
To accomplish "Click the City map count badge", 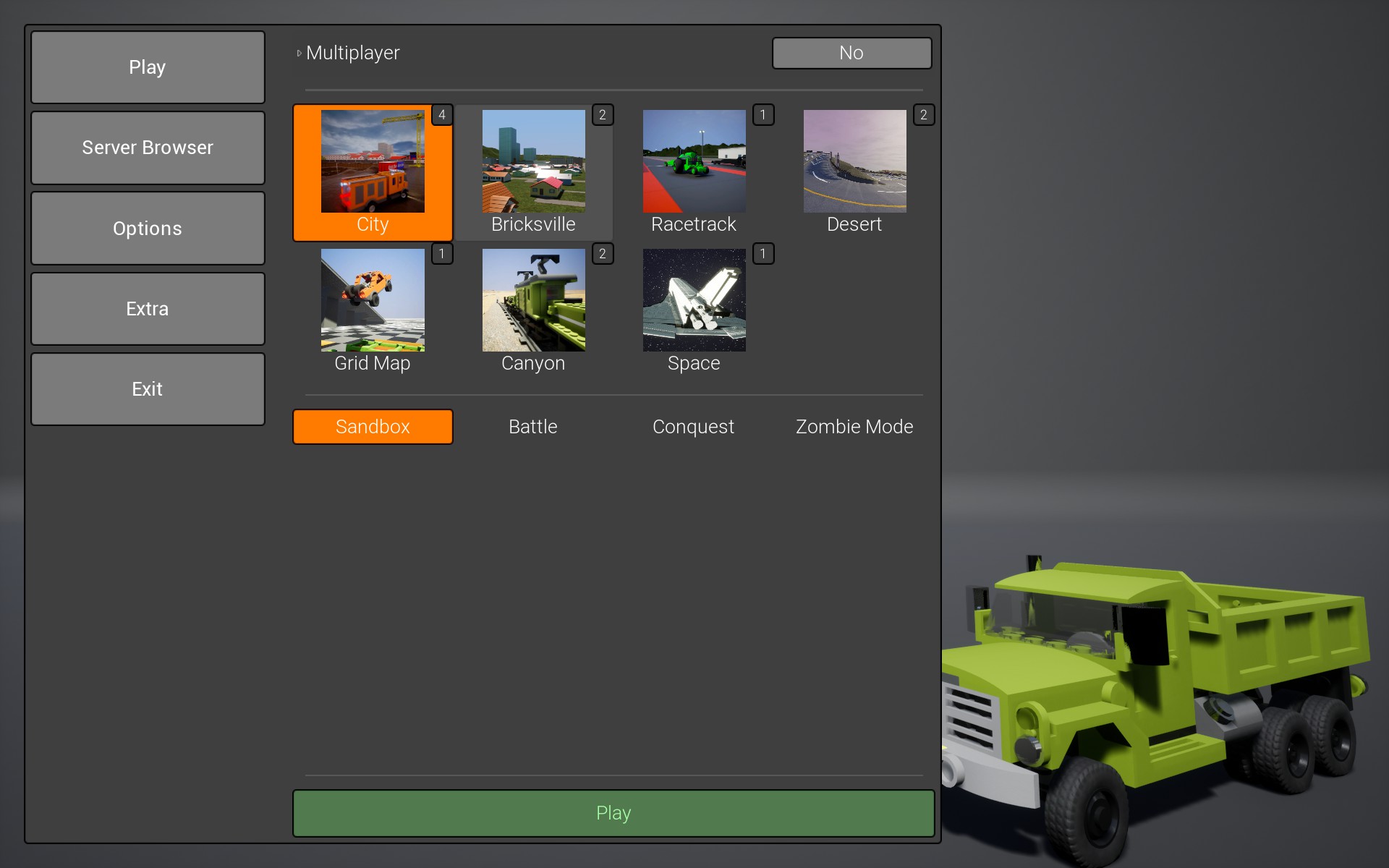I will click(x=442, y=115).
